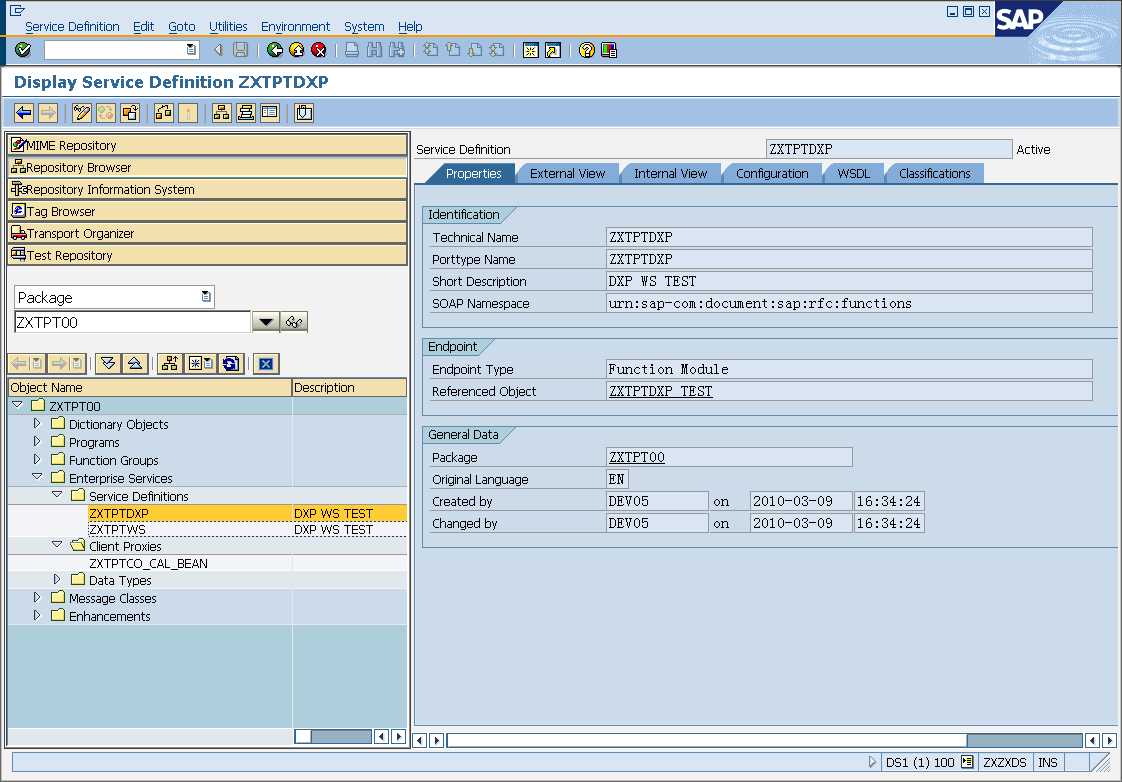Click the Display object list hierarchy icon

222,112
